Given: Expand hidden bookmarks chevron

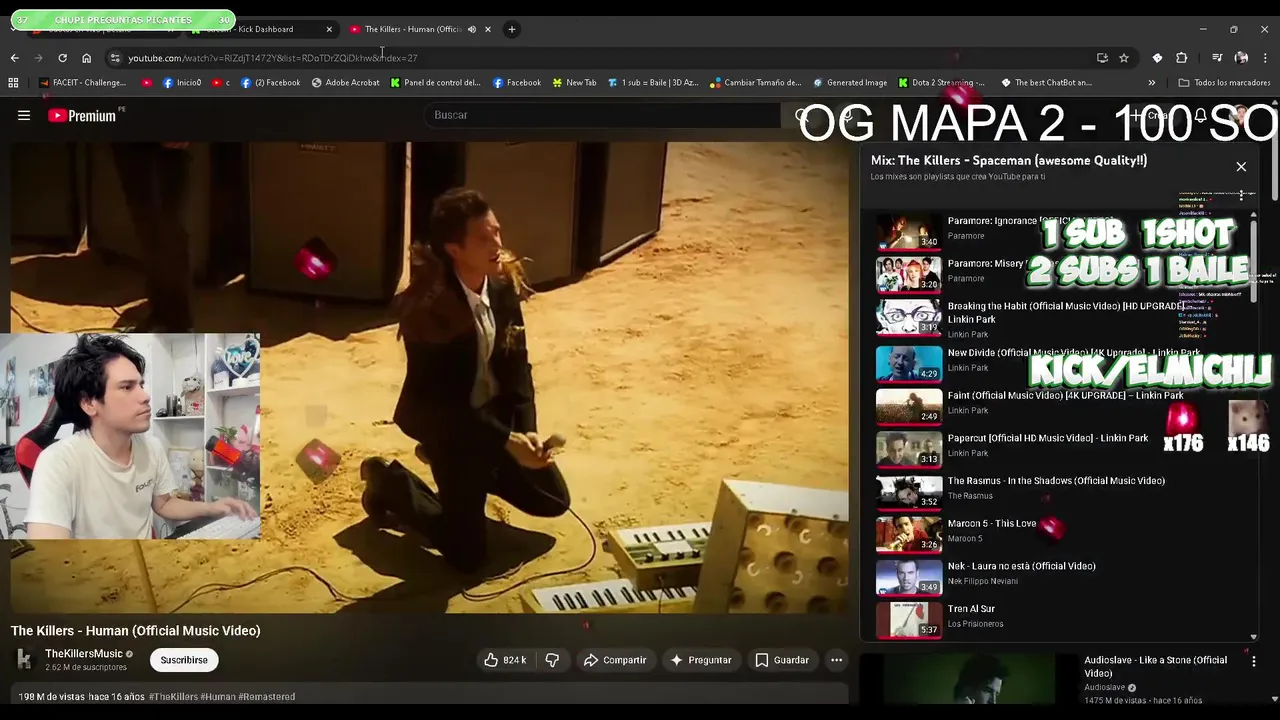Looking at the screenshot, I should (1152, 83).
